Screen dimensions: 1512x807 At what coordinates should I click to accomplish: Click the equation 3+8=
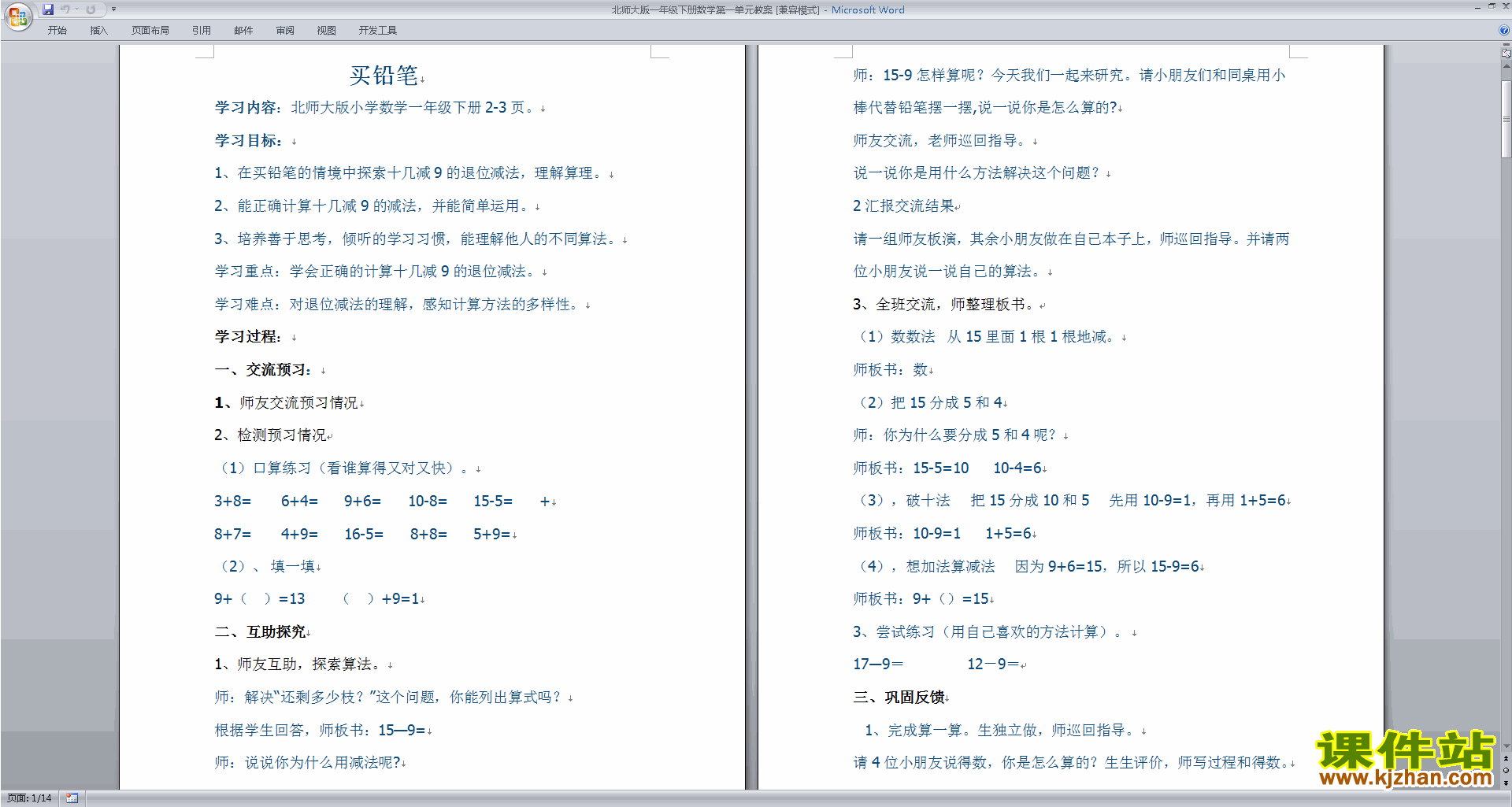click(x=232, y=502)
